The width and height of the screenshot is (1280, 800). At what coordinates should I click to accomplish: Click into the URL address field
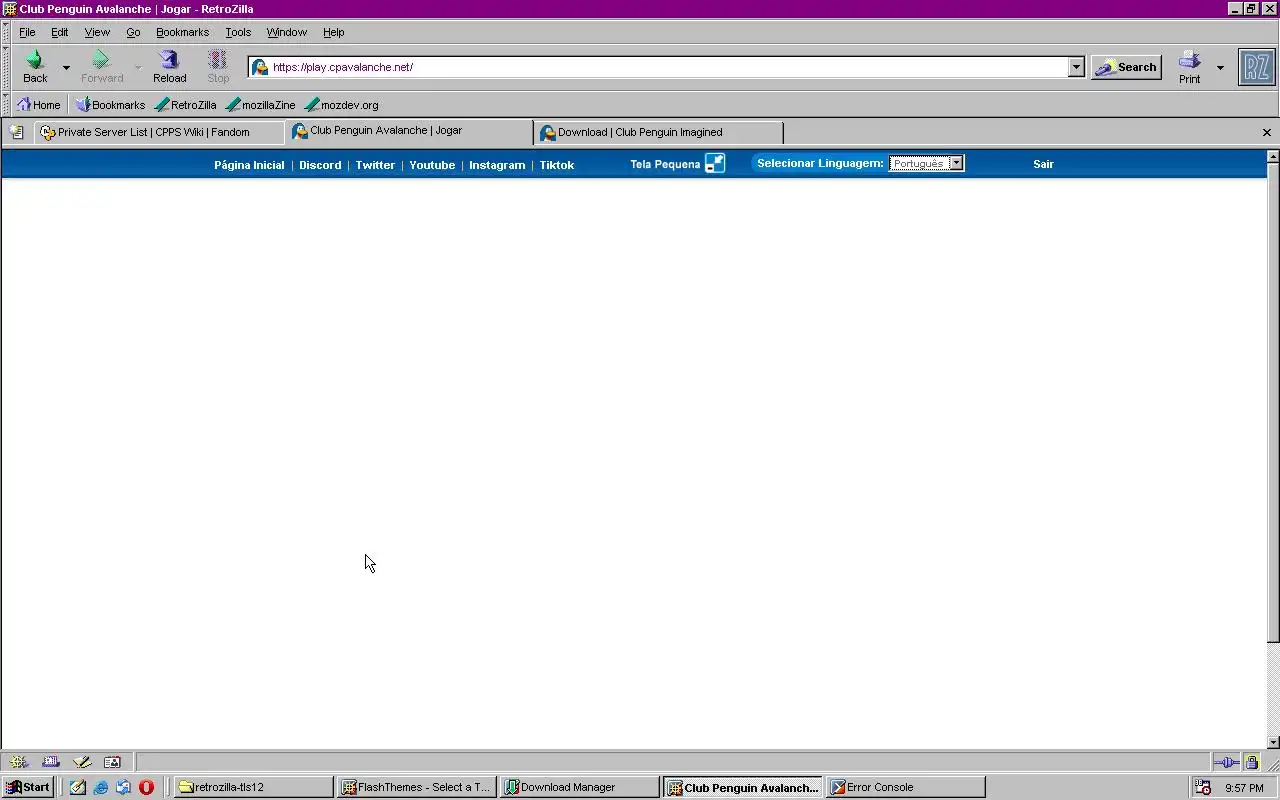[x=668, y=67]
